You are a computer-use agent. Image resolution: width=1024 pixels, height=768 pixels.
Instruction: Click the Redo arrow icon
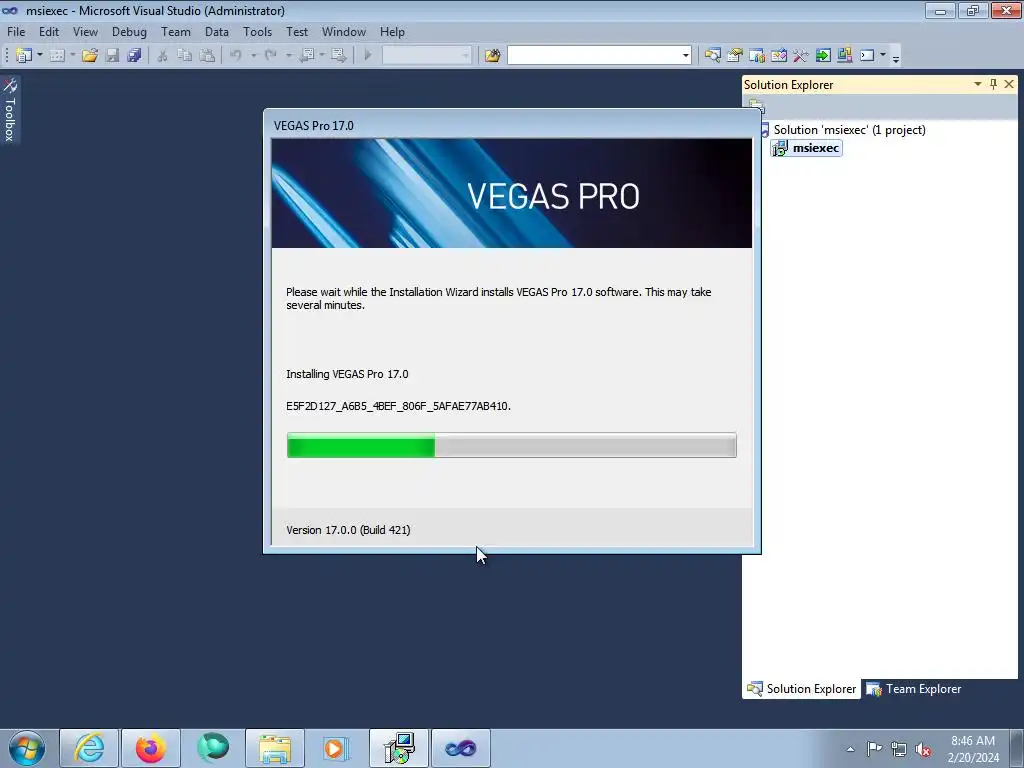pos(270,56)
